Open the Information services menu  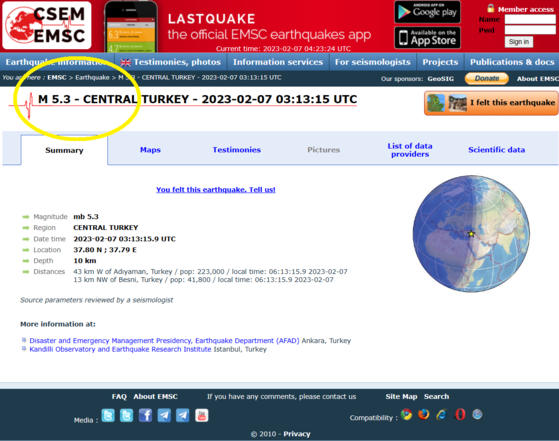(278, 62)
